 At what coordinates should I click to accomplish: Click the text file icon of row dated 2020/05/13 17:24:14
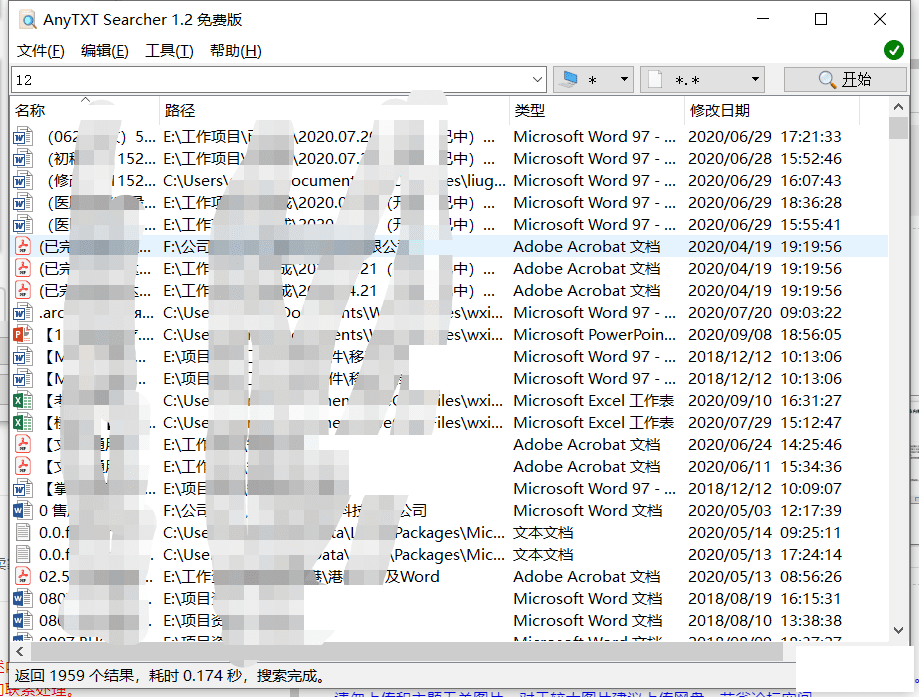[x=23, y=555]
